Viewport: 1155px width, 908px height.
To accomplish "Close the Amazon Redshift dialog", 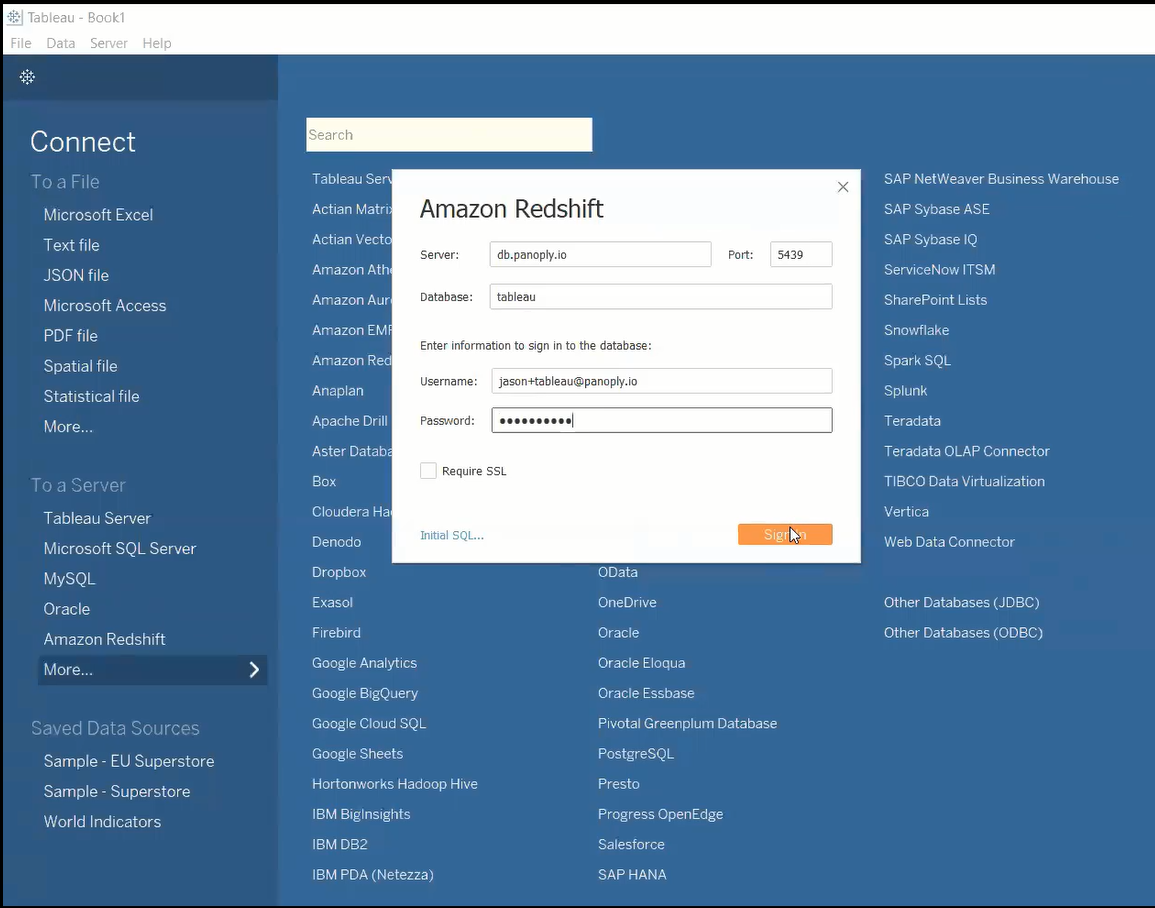I will pos(843,187).
